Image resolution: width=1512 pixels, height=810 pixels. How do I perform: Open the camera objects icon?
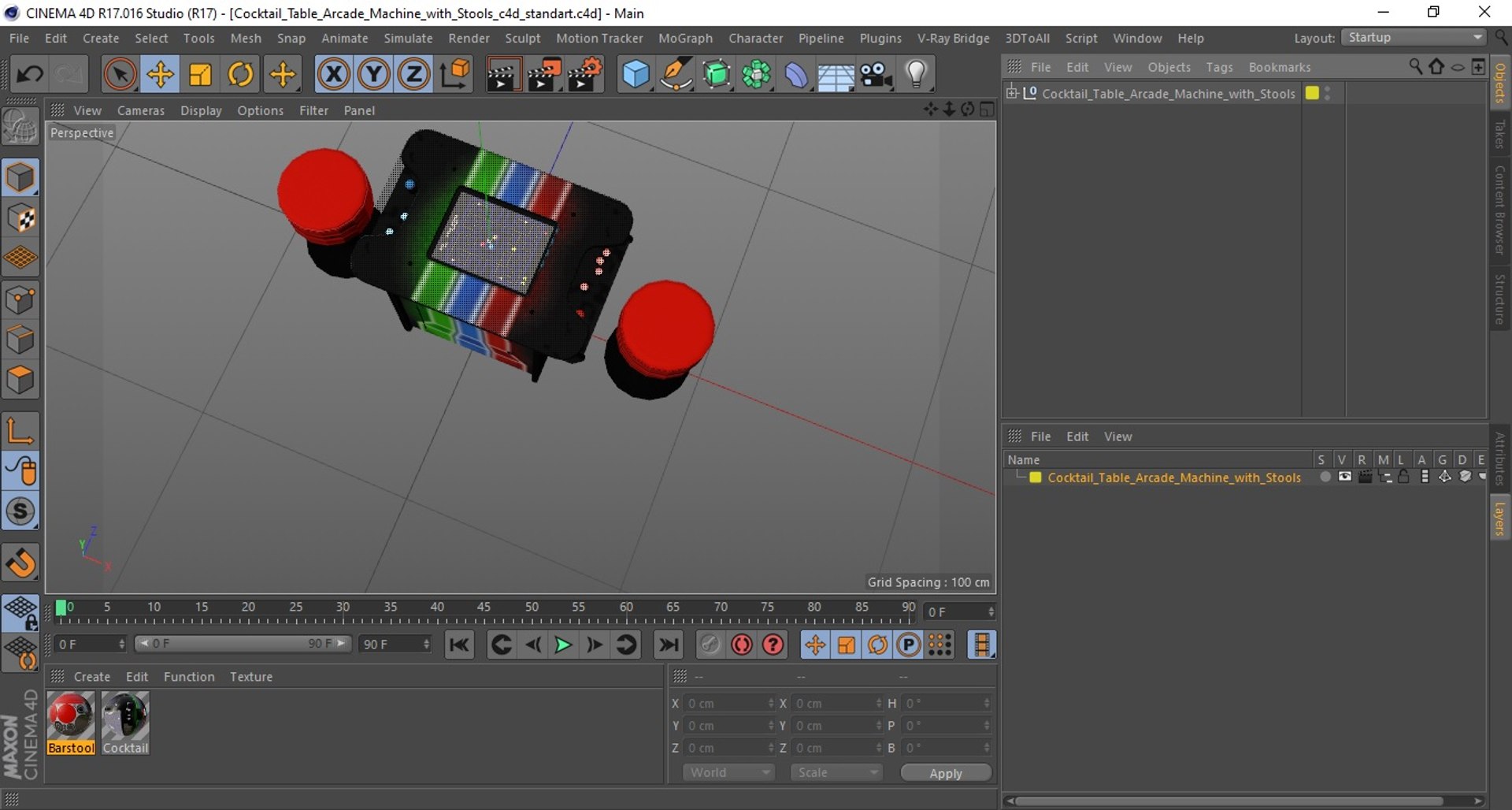coord(876,75)
